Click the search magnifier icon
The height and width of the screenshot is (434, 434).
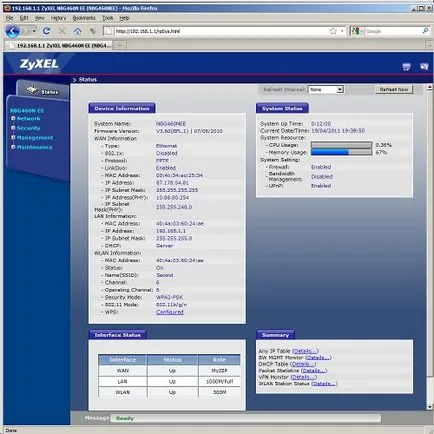pos(425,31)
